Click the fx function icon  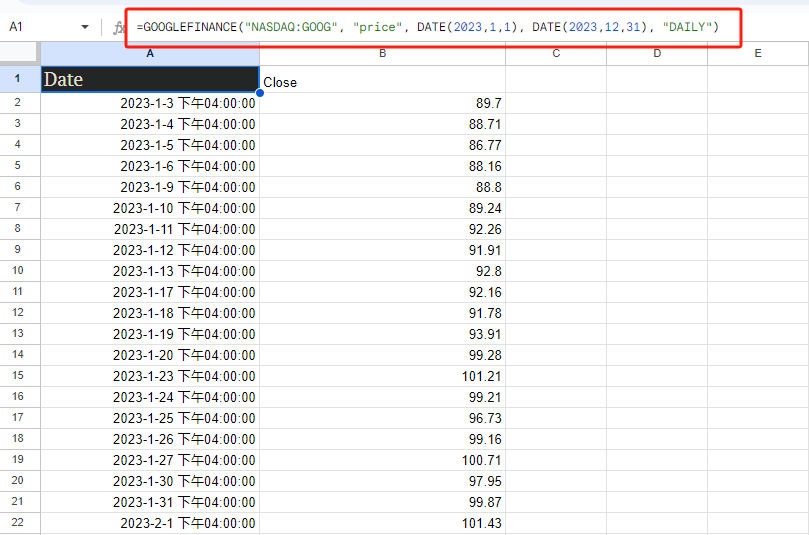(119, 27)
